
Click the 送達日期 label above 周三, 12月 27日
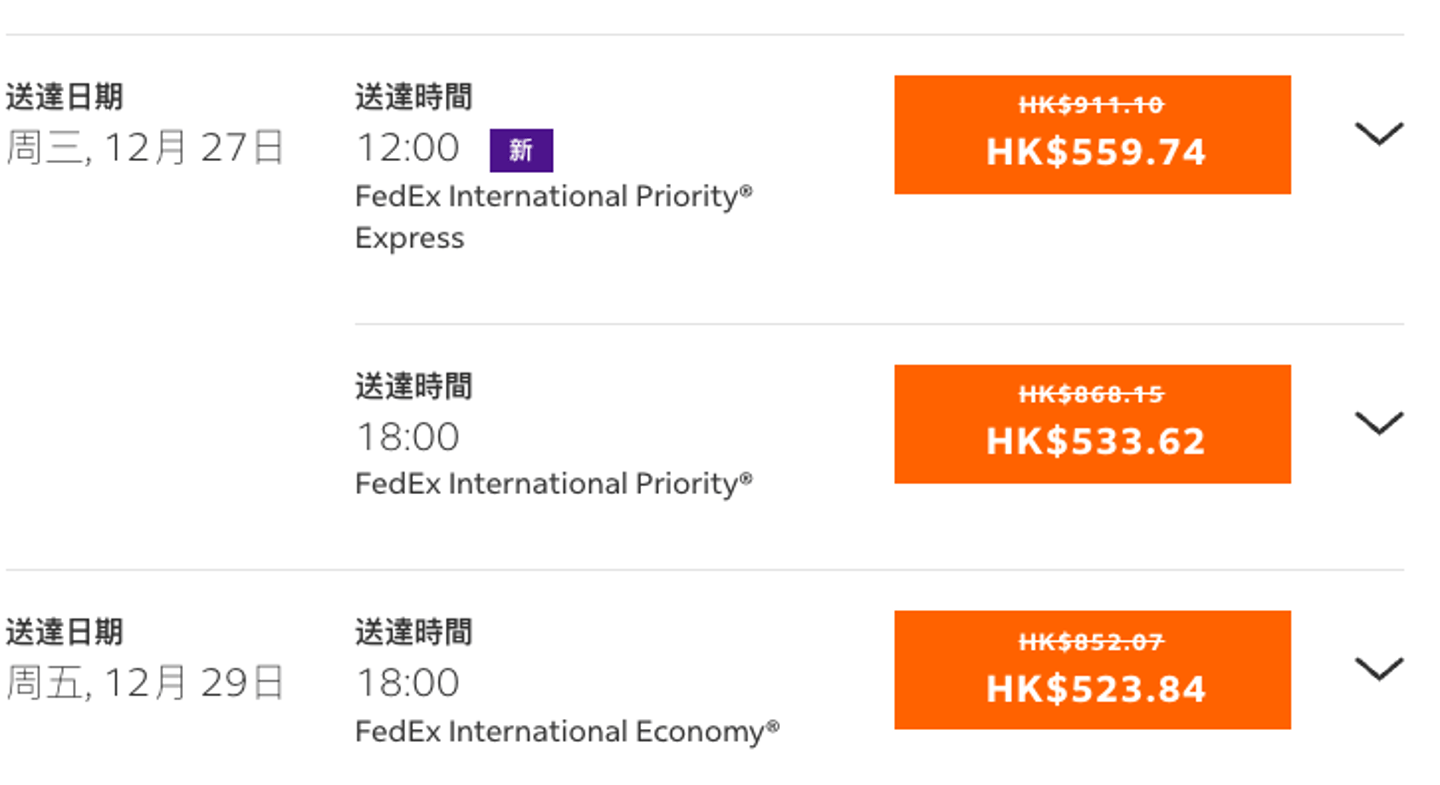[x=64, y=97]
